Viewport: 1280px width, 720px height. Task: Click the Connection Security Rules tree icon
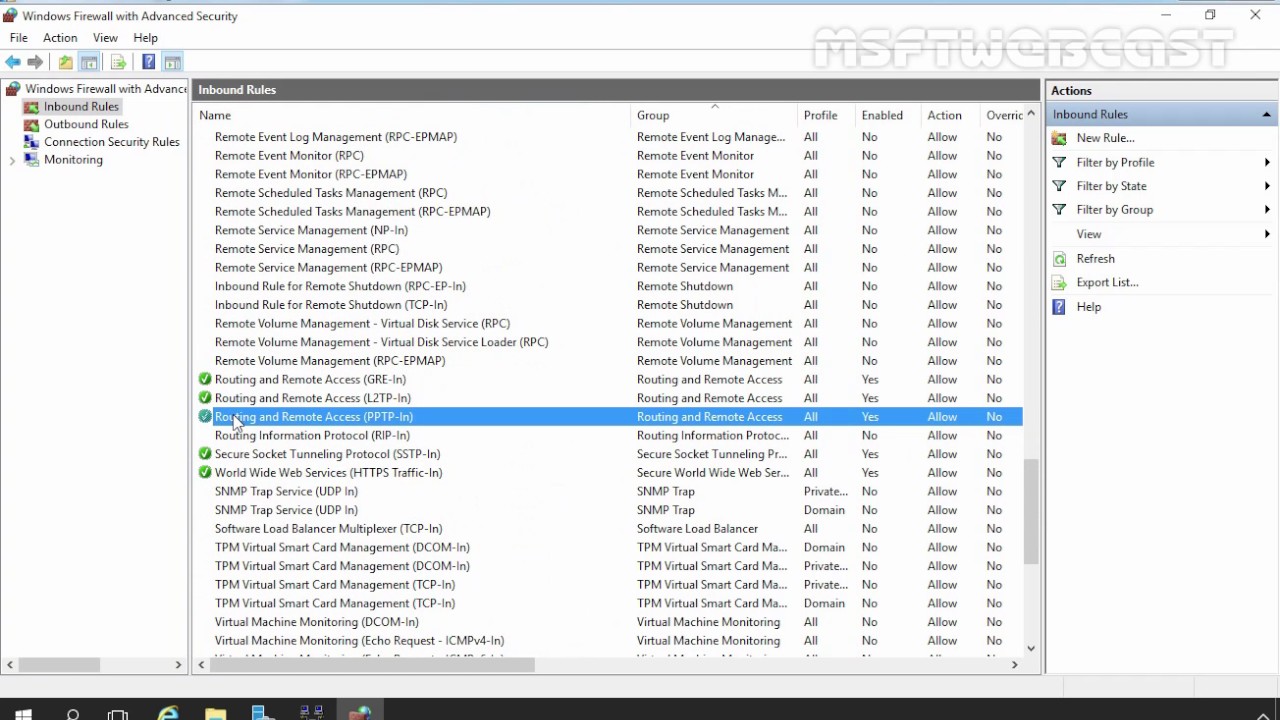31,142
